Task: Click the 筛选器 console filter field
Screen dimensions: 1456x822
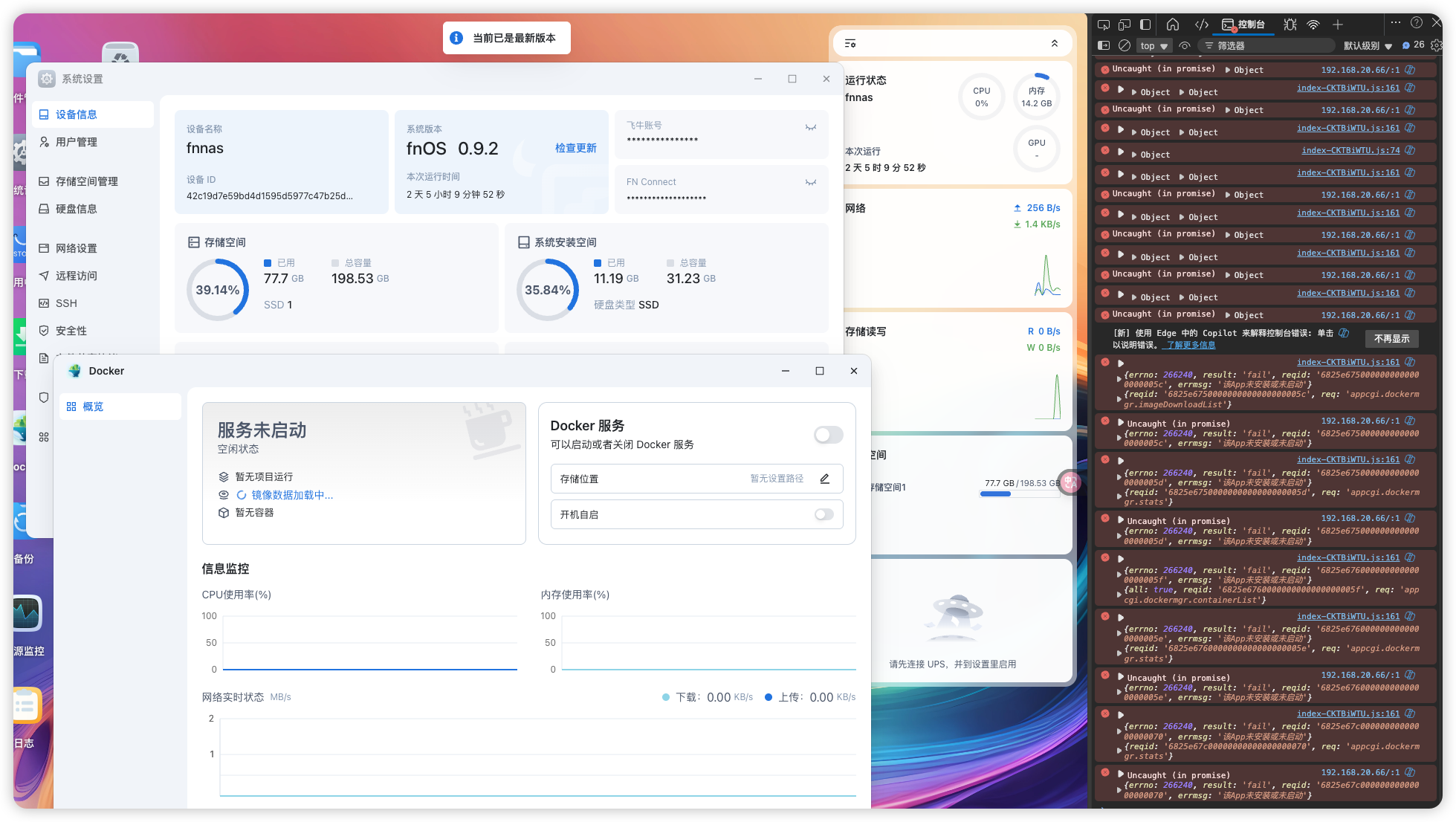Action: coord(1266,45)
